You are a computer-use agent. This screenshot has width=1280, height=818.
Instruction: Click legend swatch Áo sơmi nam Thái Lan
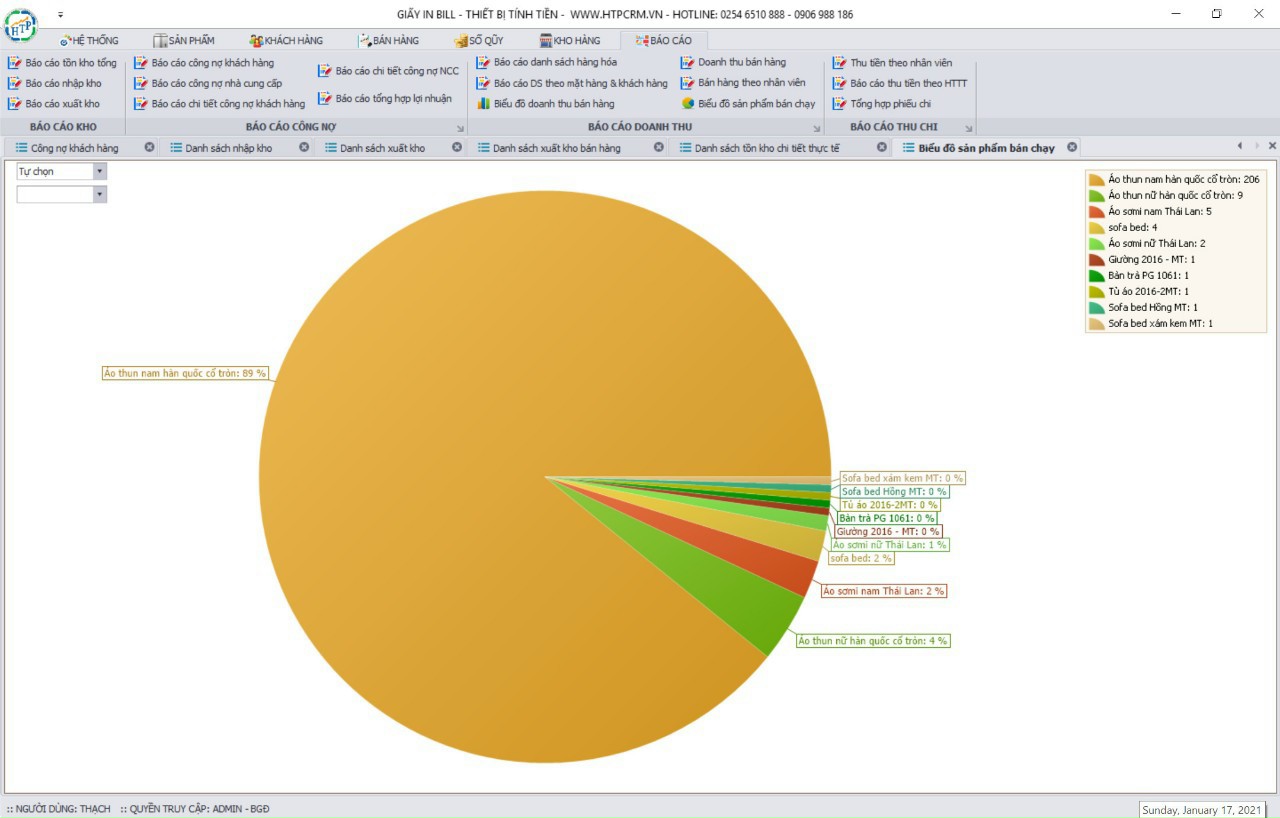[x=1097, y=212]
